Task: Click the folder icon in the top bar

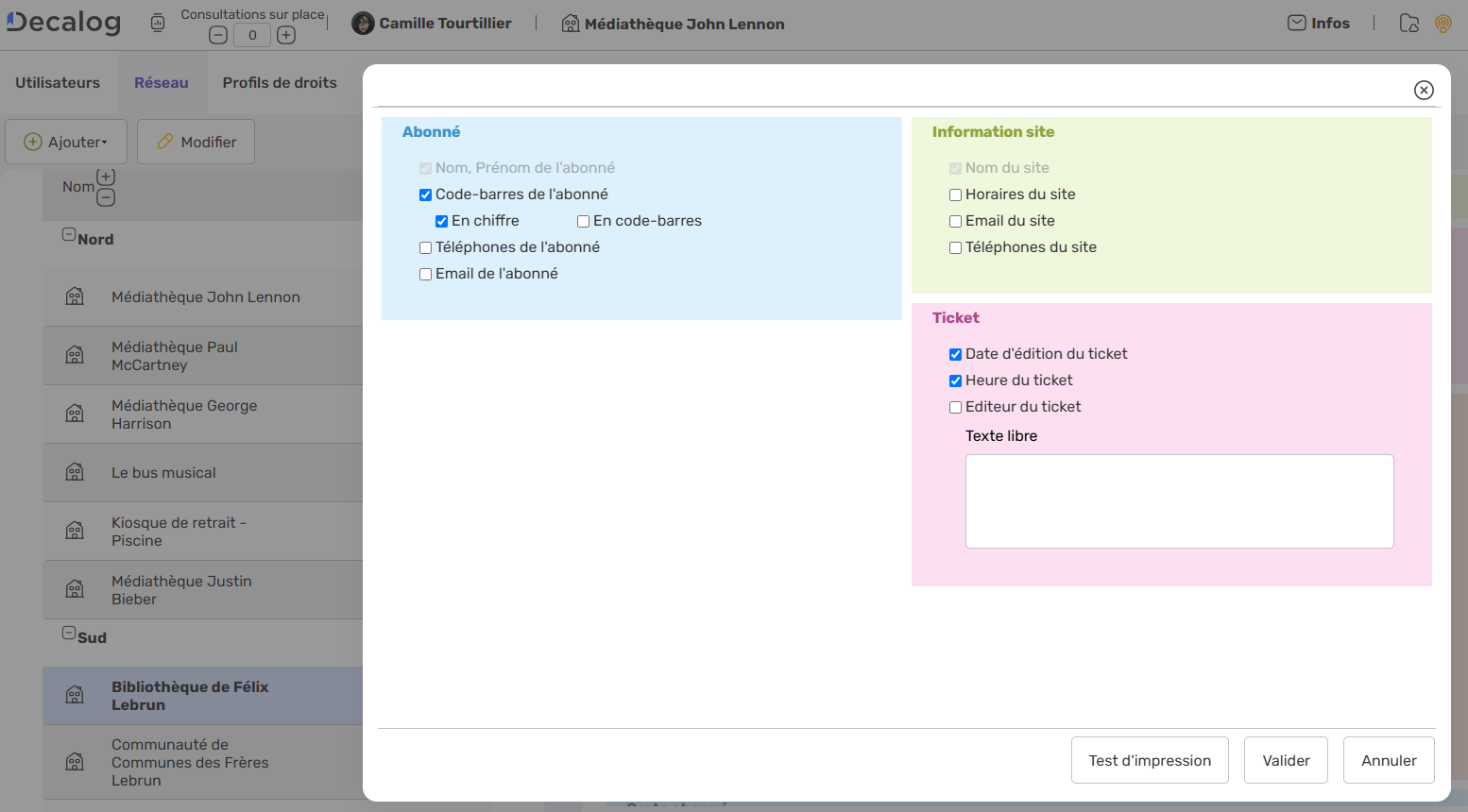Action: tap(1408, 24)
